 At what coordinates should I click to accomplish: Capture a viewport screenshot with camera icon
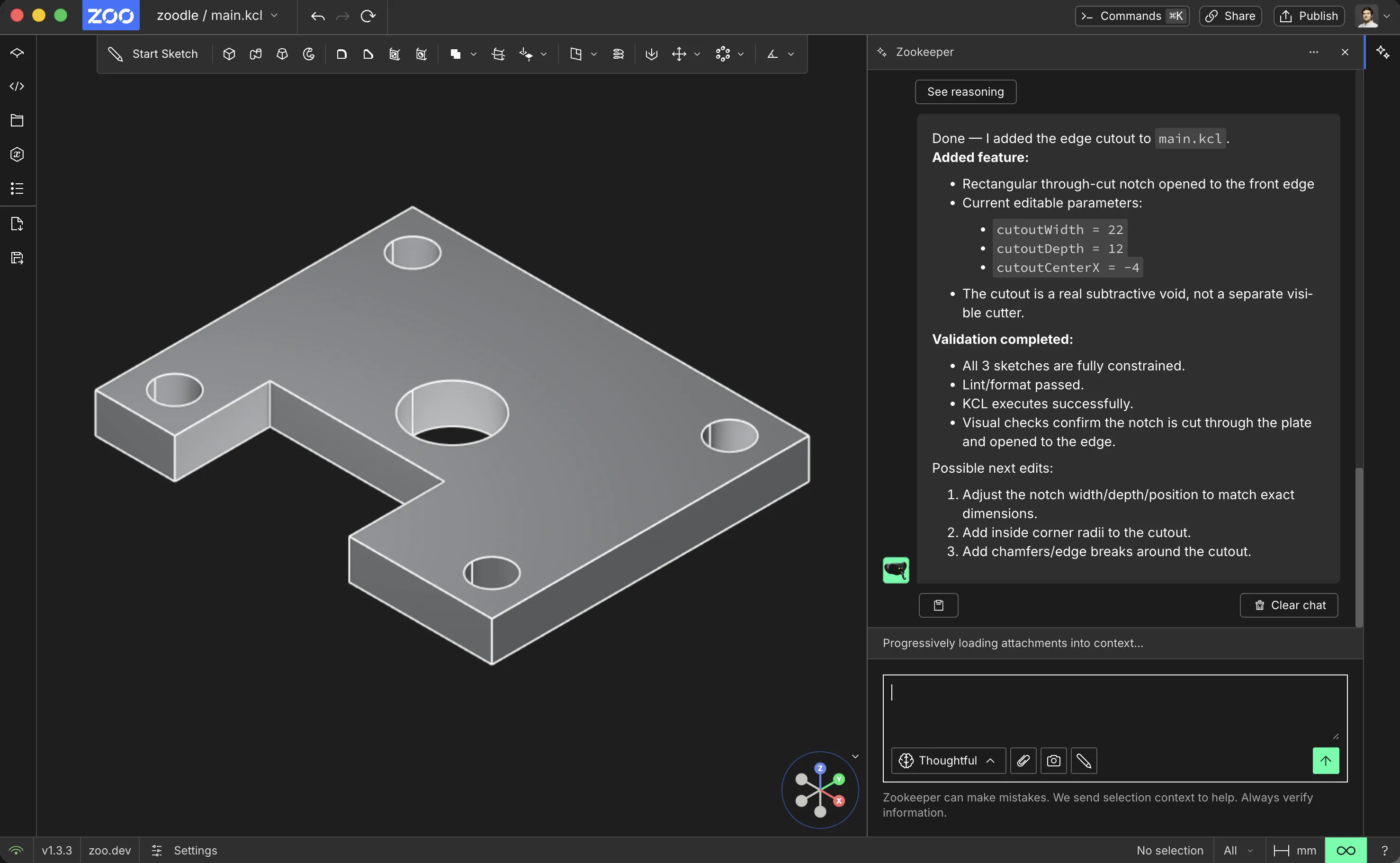(1054, 760)
